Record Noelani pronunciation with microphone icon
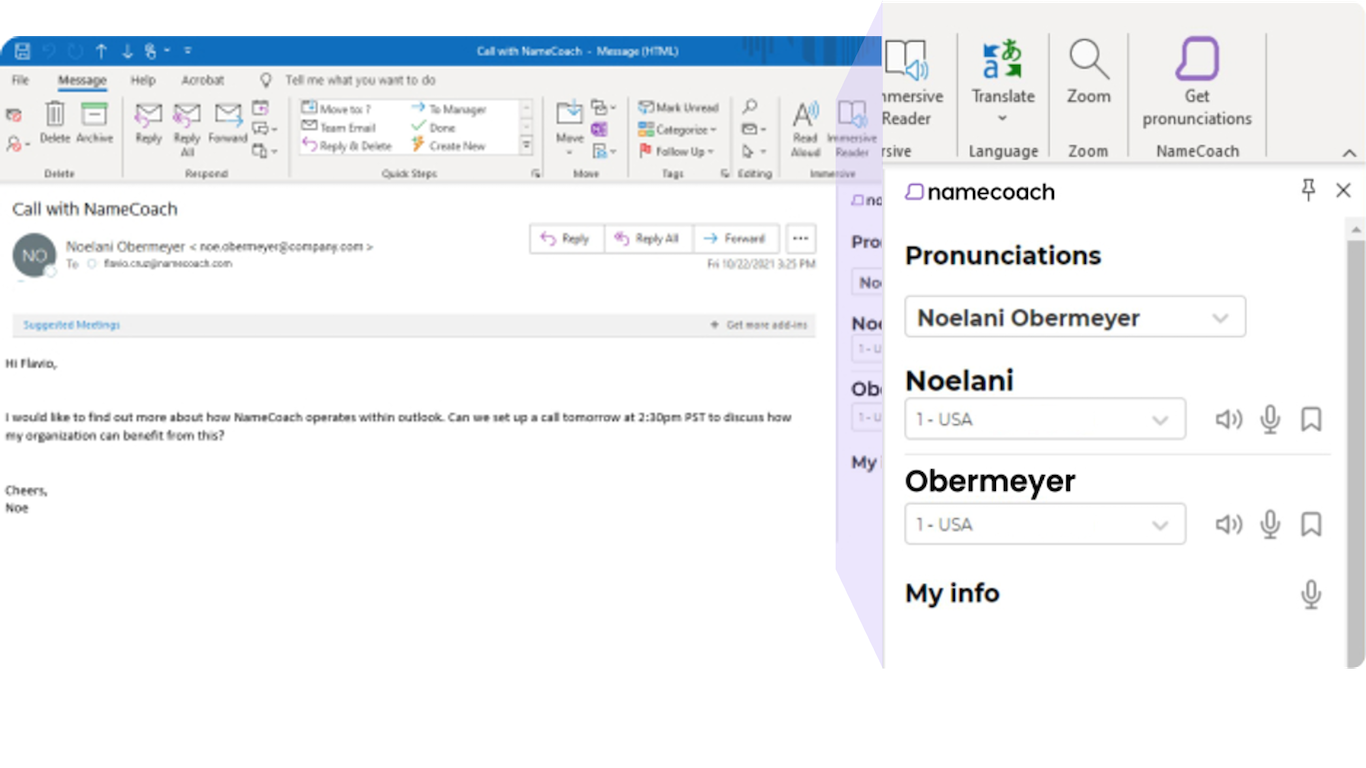Image resolution: width=1366 pixels, height=768 pixels. [1270, 419]
